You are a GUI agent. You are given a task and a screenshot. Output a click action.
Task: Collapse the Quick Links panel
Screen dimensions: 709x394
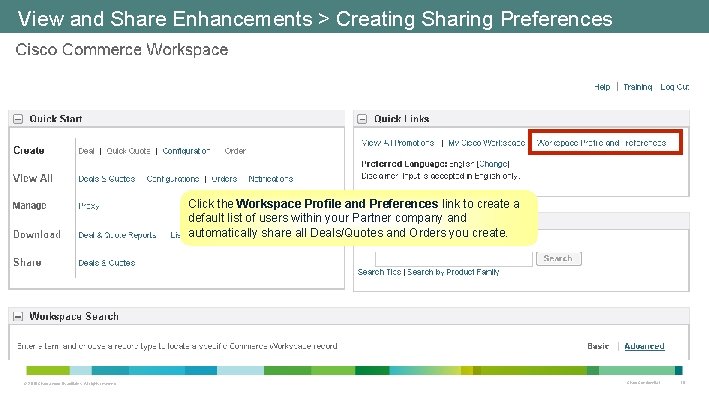362,119
